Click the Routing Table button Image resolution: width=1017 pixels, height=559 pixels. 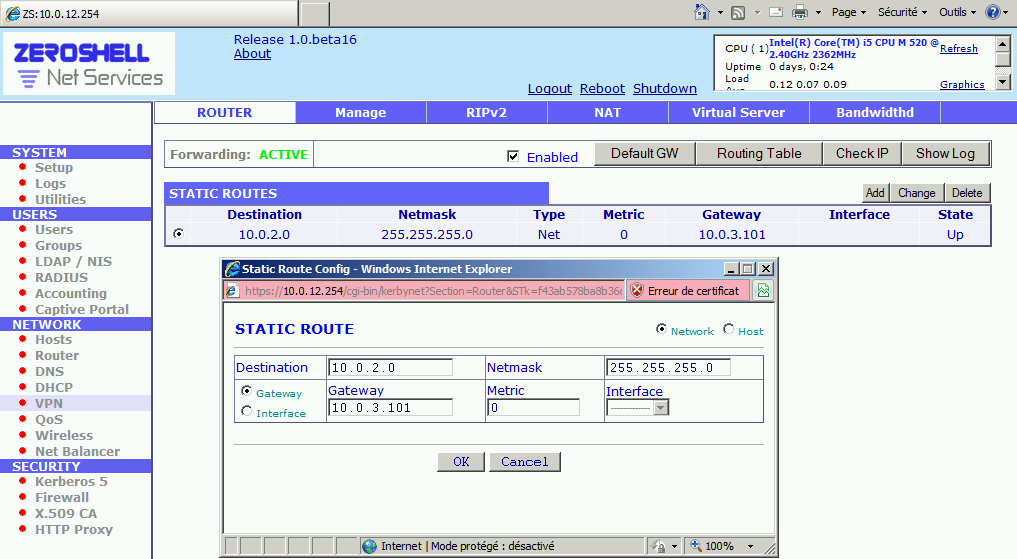pos(759,154)
